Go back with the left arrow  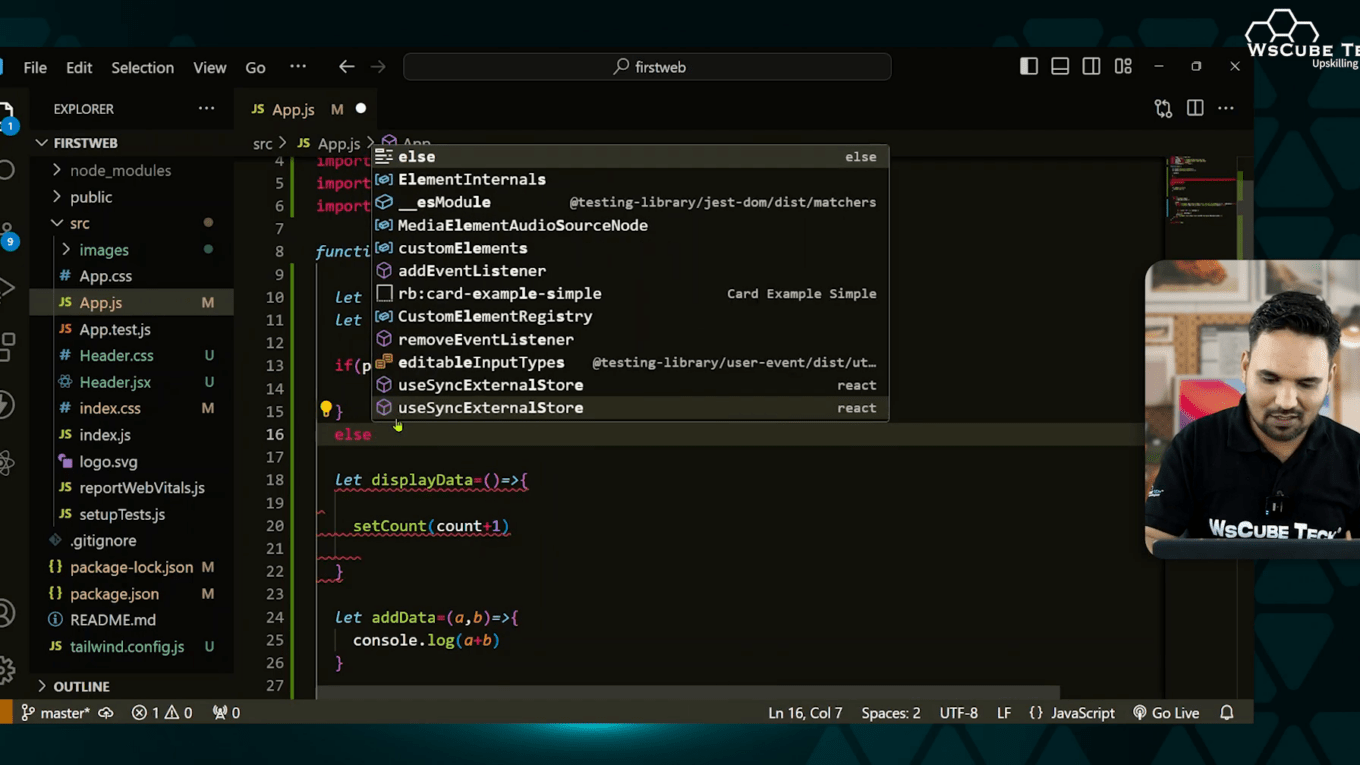click(x=346, y=67)
